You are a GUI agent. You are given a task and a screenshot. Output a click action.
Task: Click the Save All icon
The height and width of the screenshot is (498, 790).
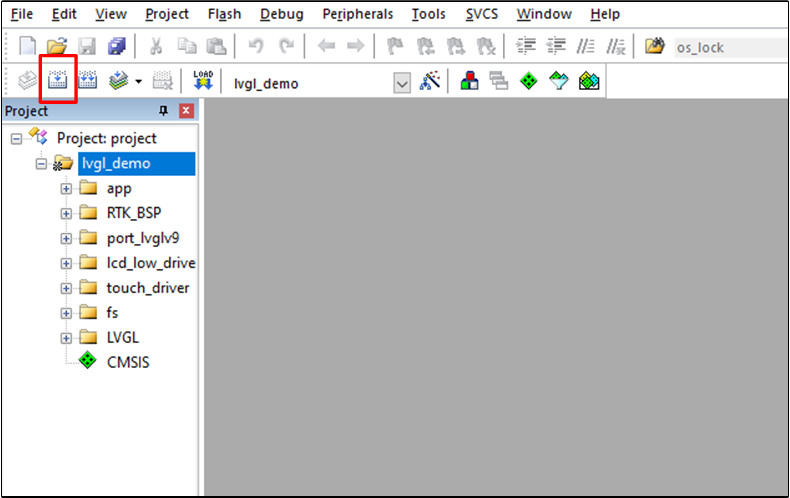[x=117, y=46]
